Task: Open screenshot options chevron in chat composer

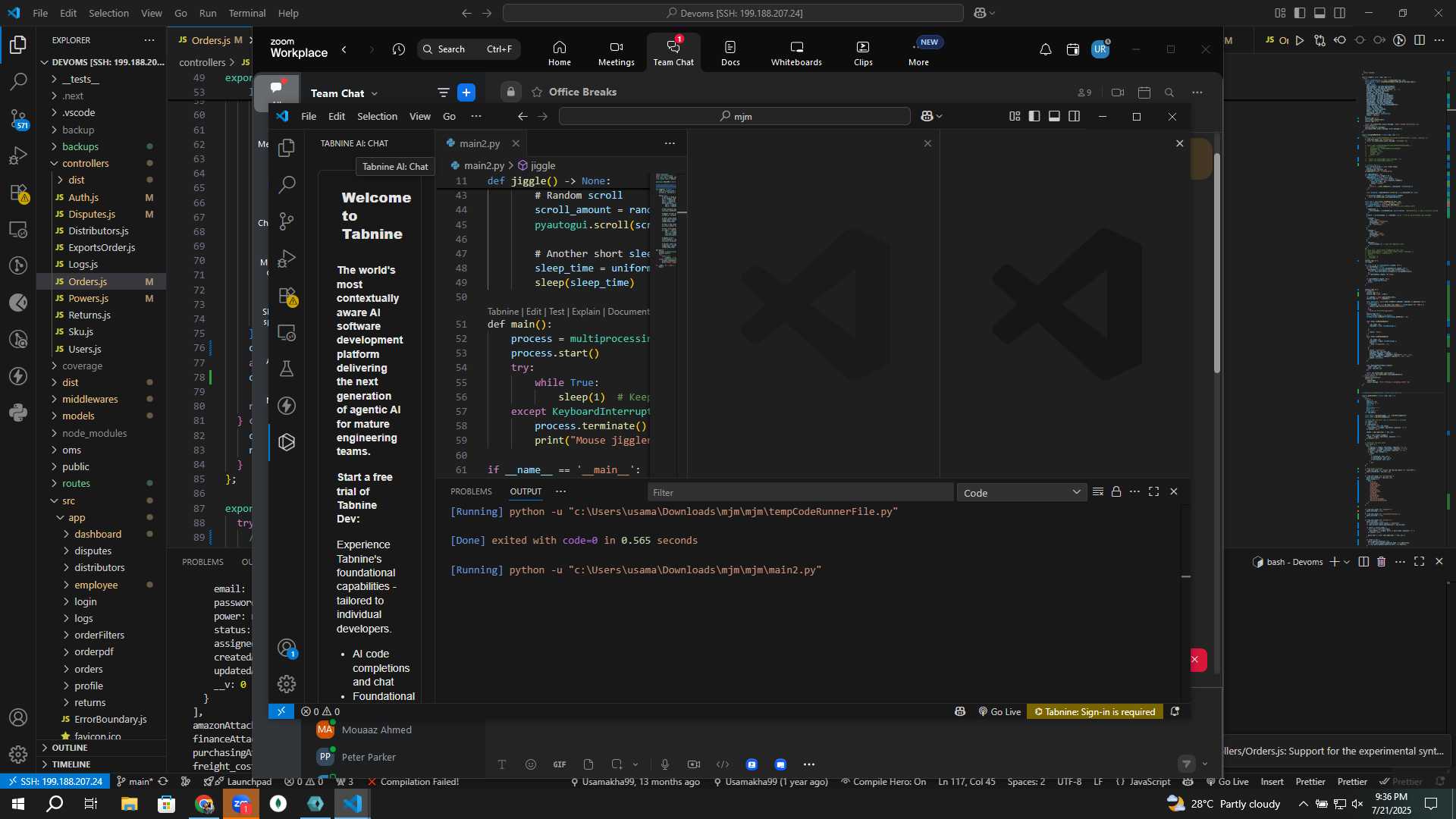Action: coord(635,764)
